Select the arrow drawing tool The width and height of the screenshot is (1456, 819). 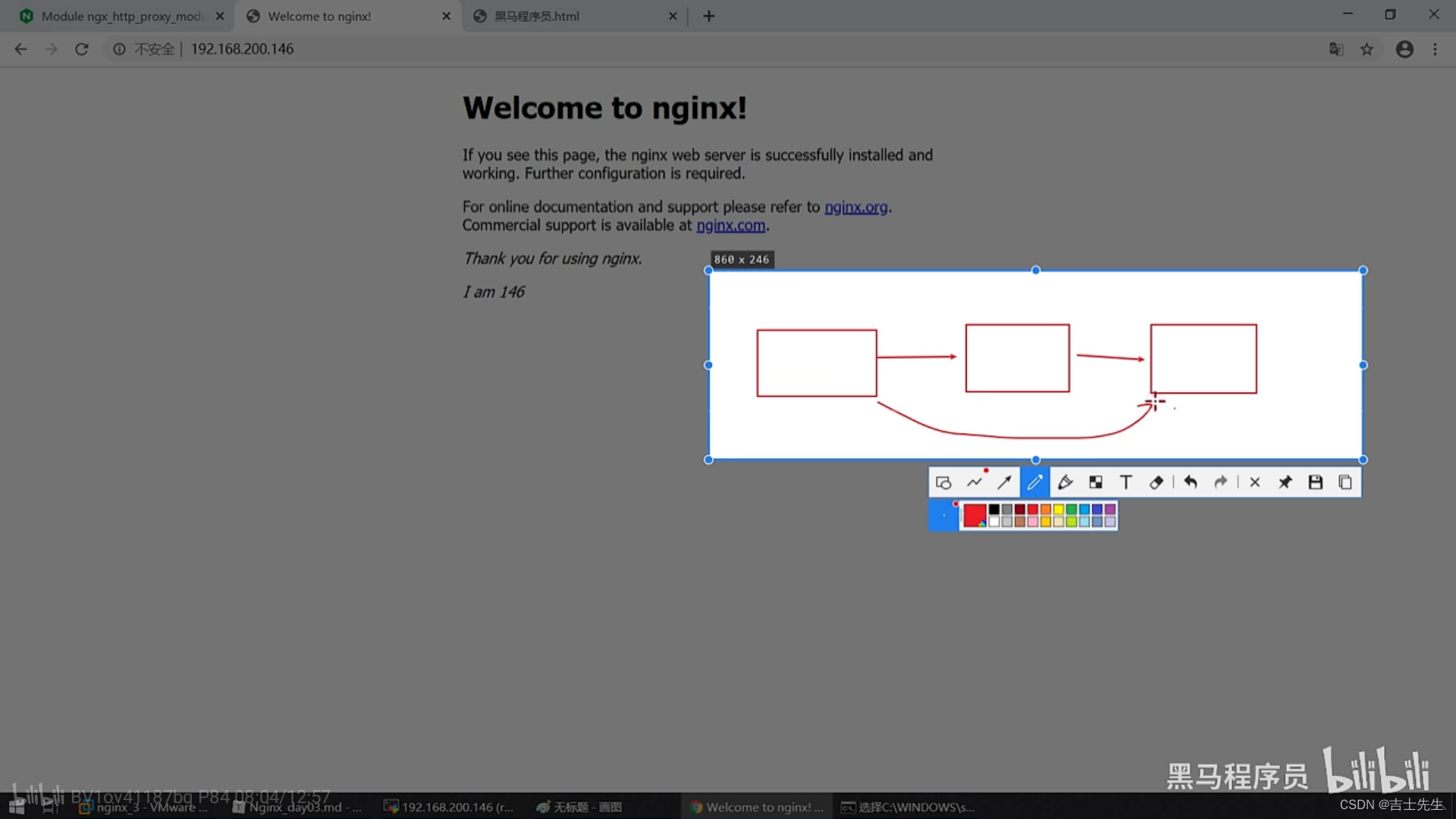1004,482
